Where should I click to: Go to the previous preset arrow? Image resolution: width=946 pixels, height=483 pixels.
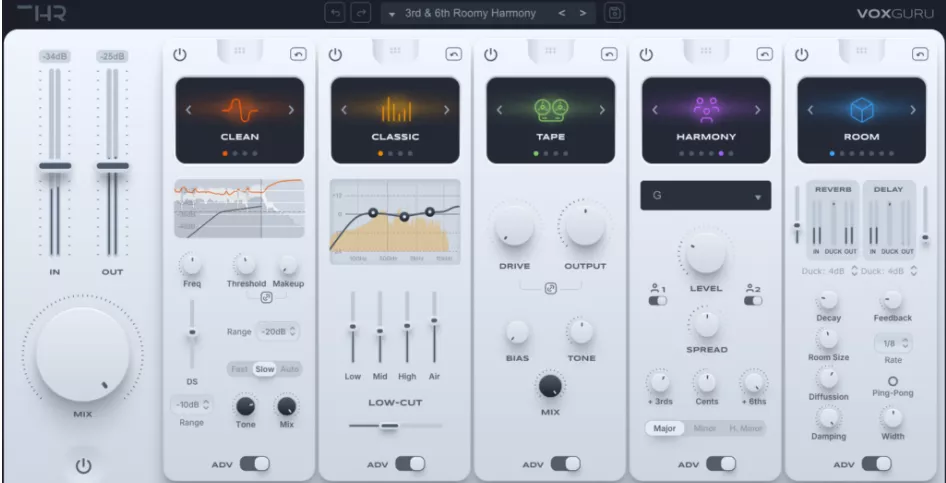tap(562, 13)
